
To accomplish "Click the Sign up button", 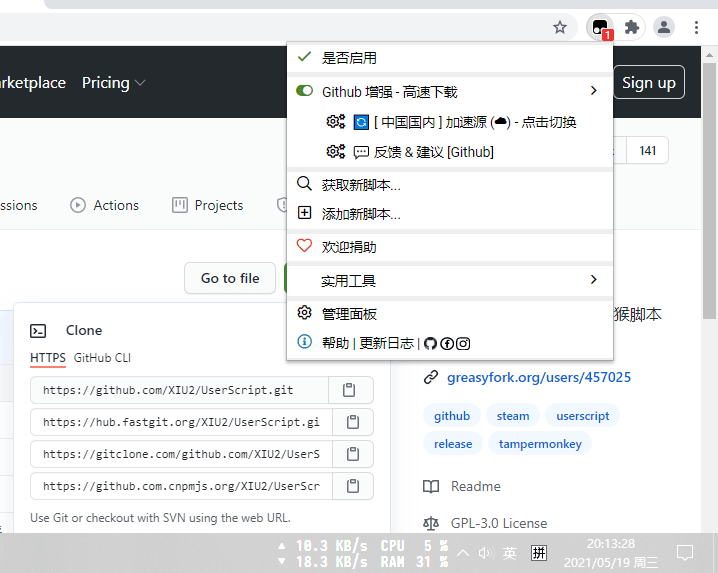I will [x=648, y=83].
